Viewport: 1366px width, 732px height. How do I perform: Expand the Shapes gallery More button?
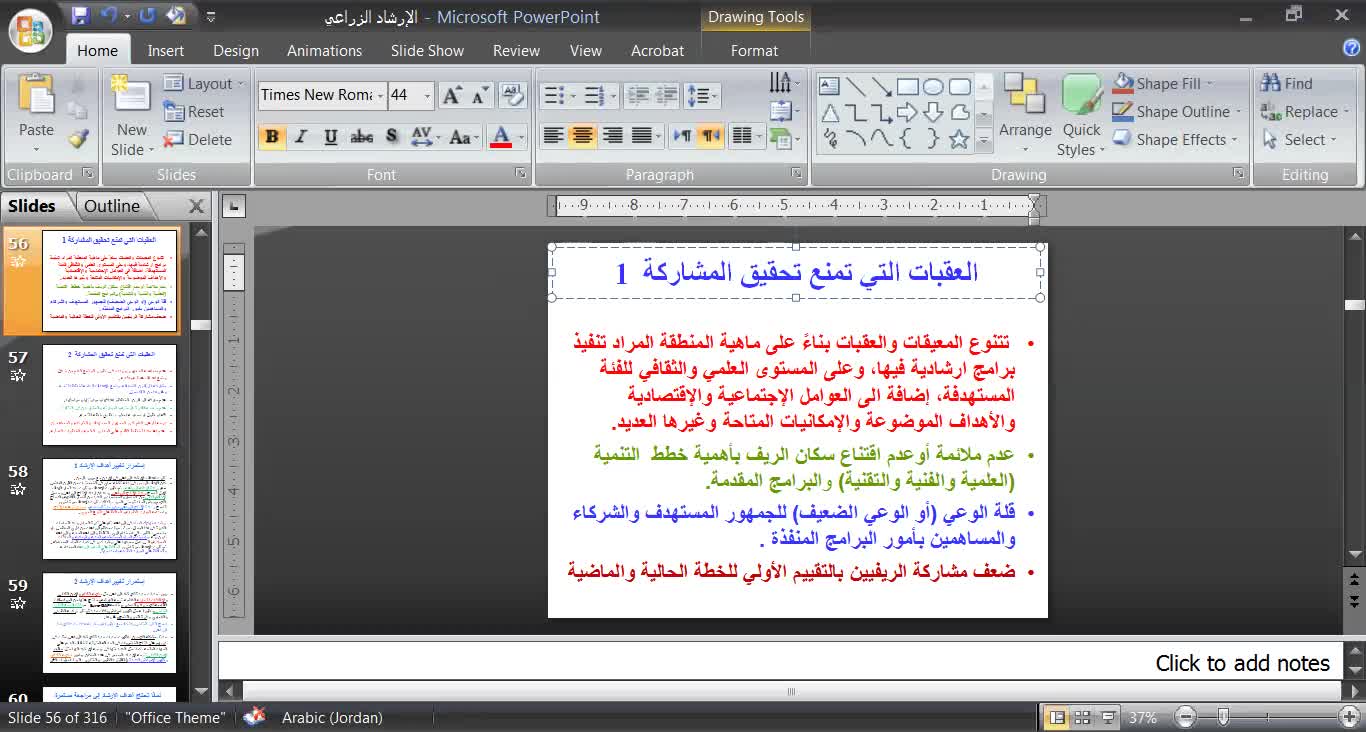984,142
